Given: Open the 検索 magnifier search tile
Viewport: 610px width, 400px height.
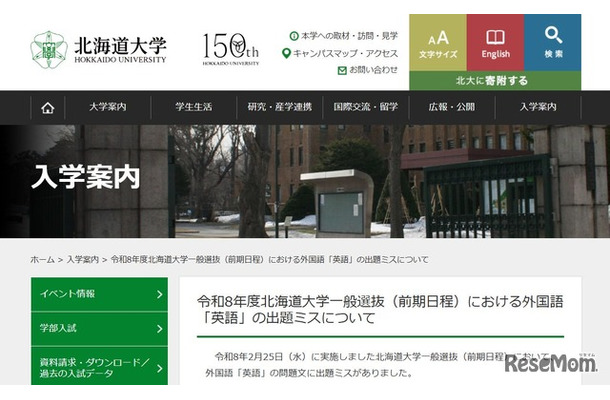Looking at the screenshot, I should click(x=553, y=43).
